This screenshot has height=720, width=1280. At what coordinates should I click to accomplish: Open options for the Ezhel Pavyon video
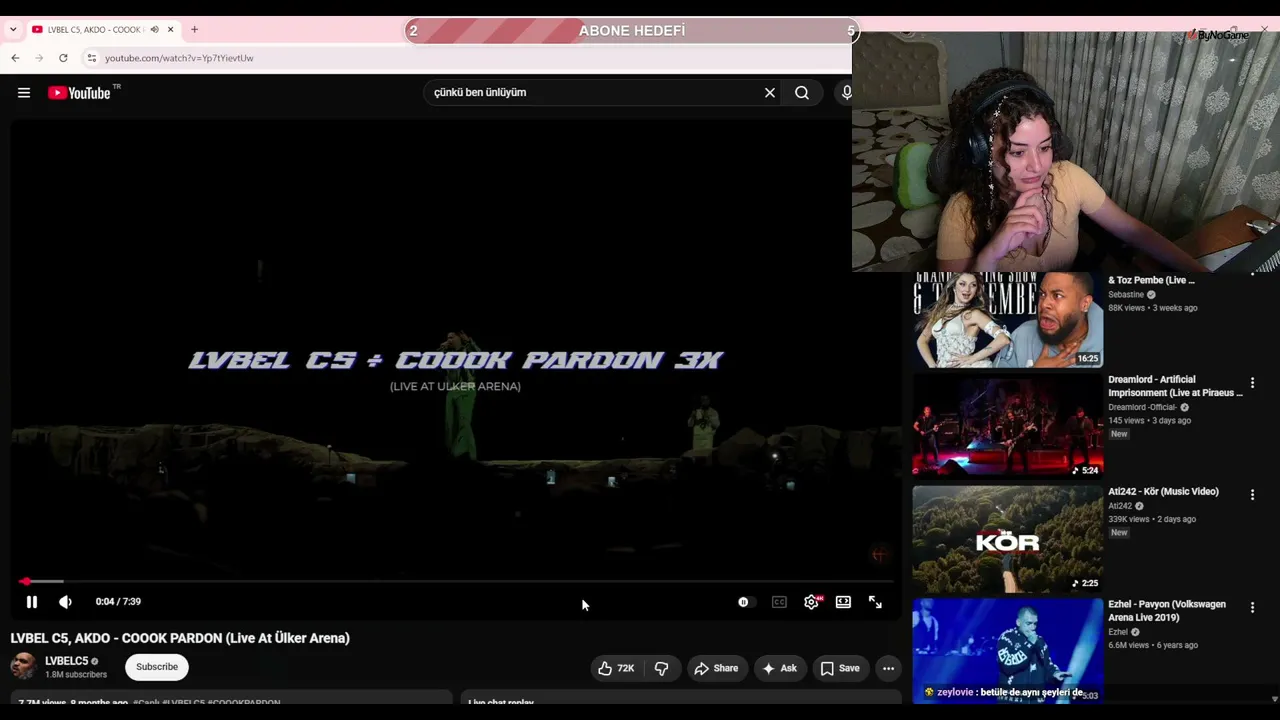pyautogui.click(x=1252, y=607)
